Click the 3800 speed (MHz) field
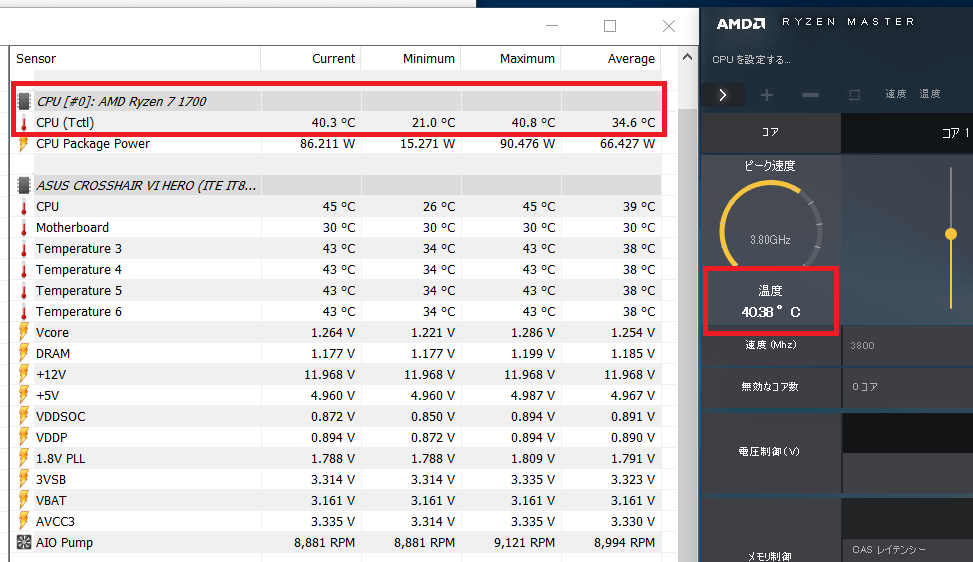Image resolution: width=973 pixels, height=562 pixels. [907, 346]
